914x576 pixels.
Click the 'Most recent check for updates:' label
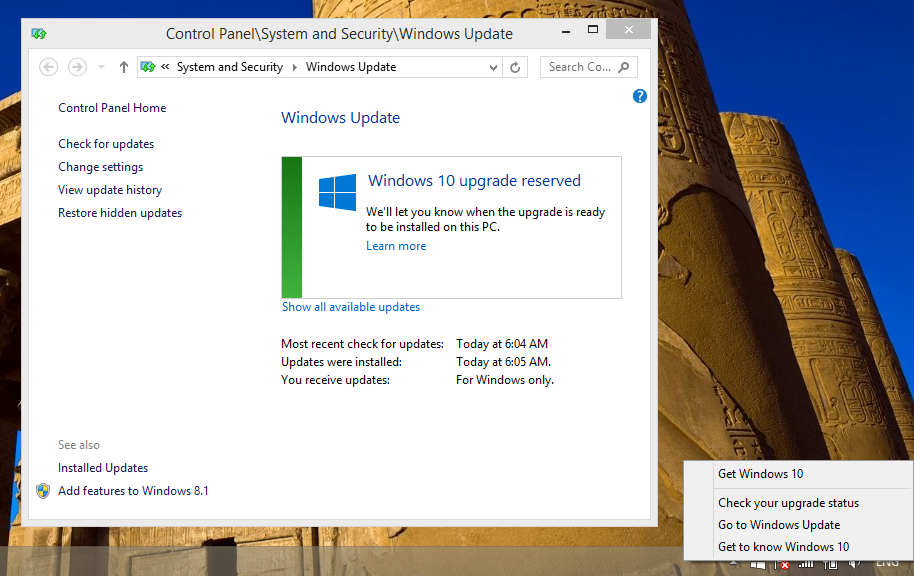pyautogui.click(x=363, y=344)
